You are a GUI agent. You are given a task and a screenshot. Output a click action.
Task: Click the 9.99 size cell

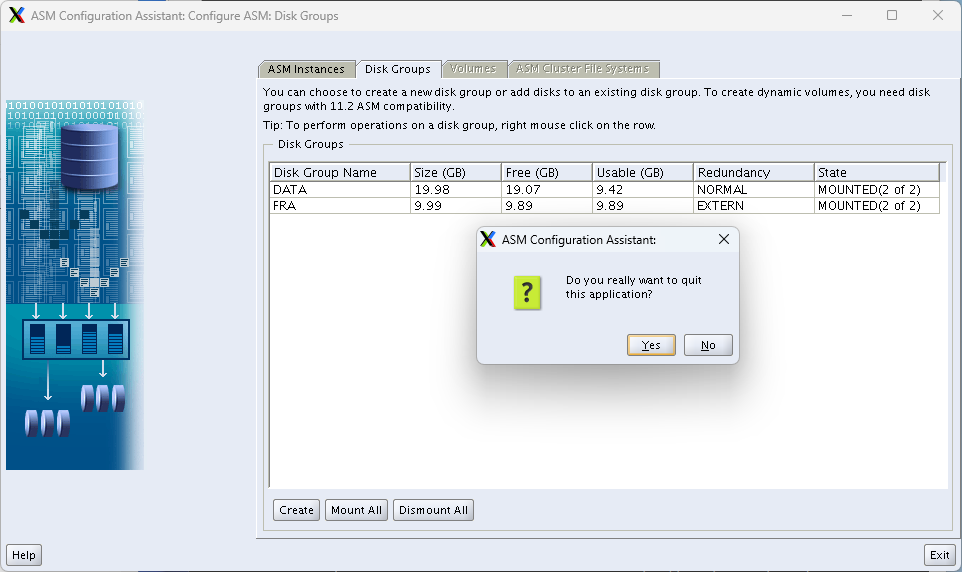tap(456, 206)
